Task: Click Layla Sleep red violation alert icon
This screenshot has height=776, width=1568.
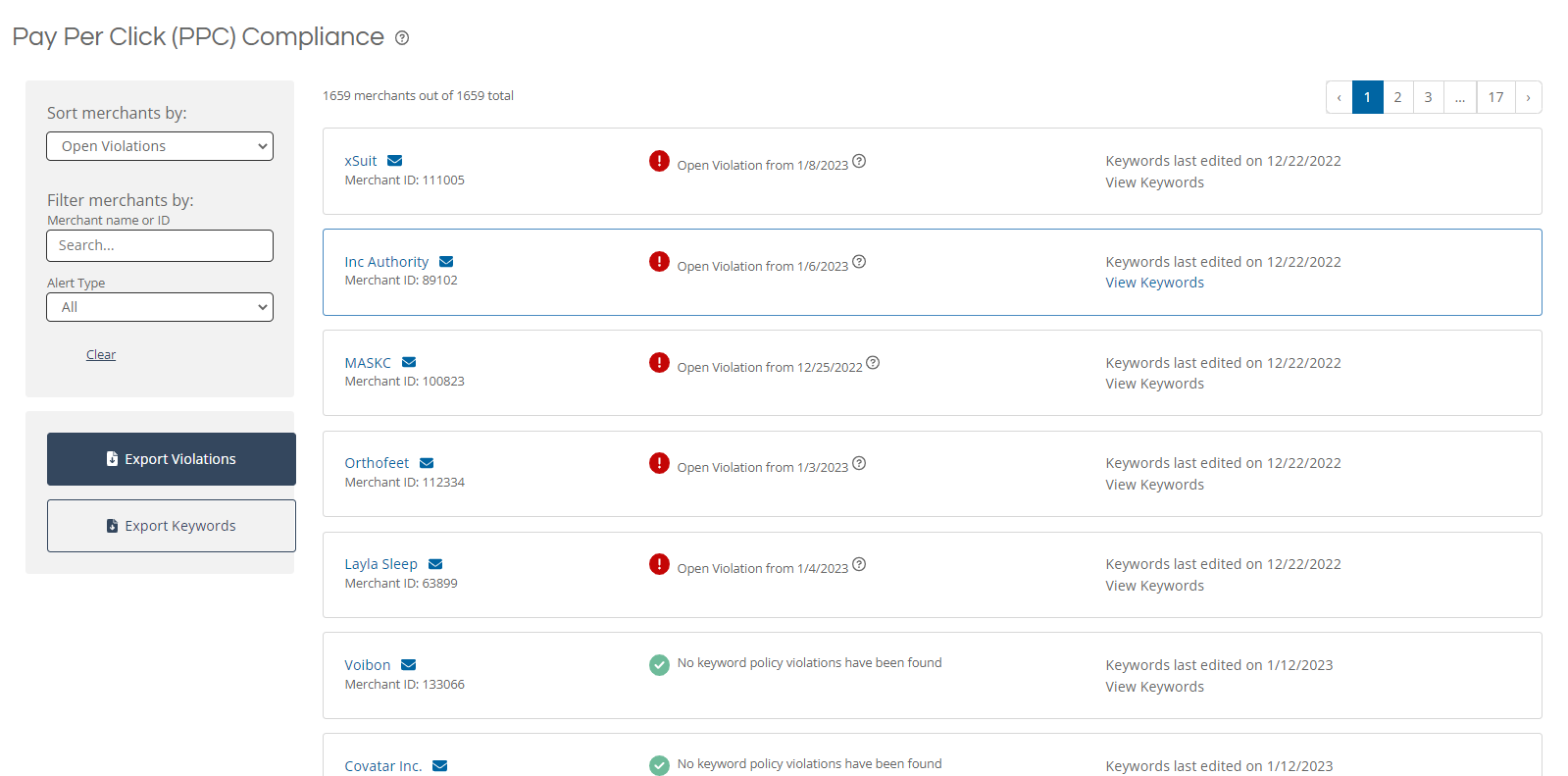Action: pos(659,564)
